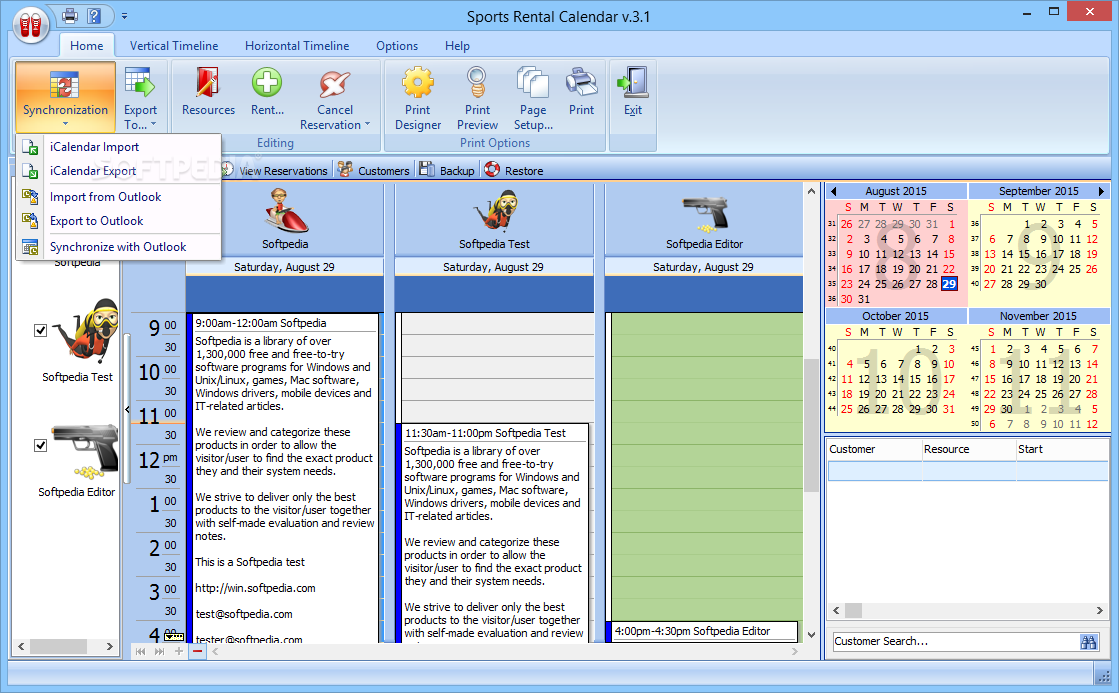
Task: Click the October 2015 month header
Action: (x=896, y=316)
